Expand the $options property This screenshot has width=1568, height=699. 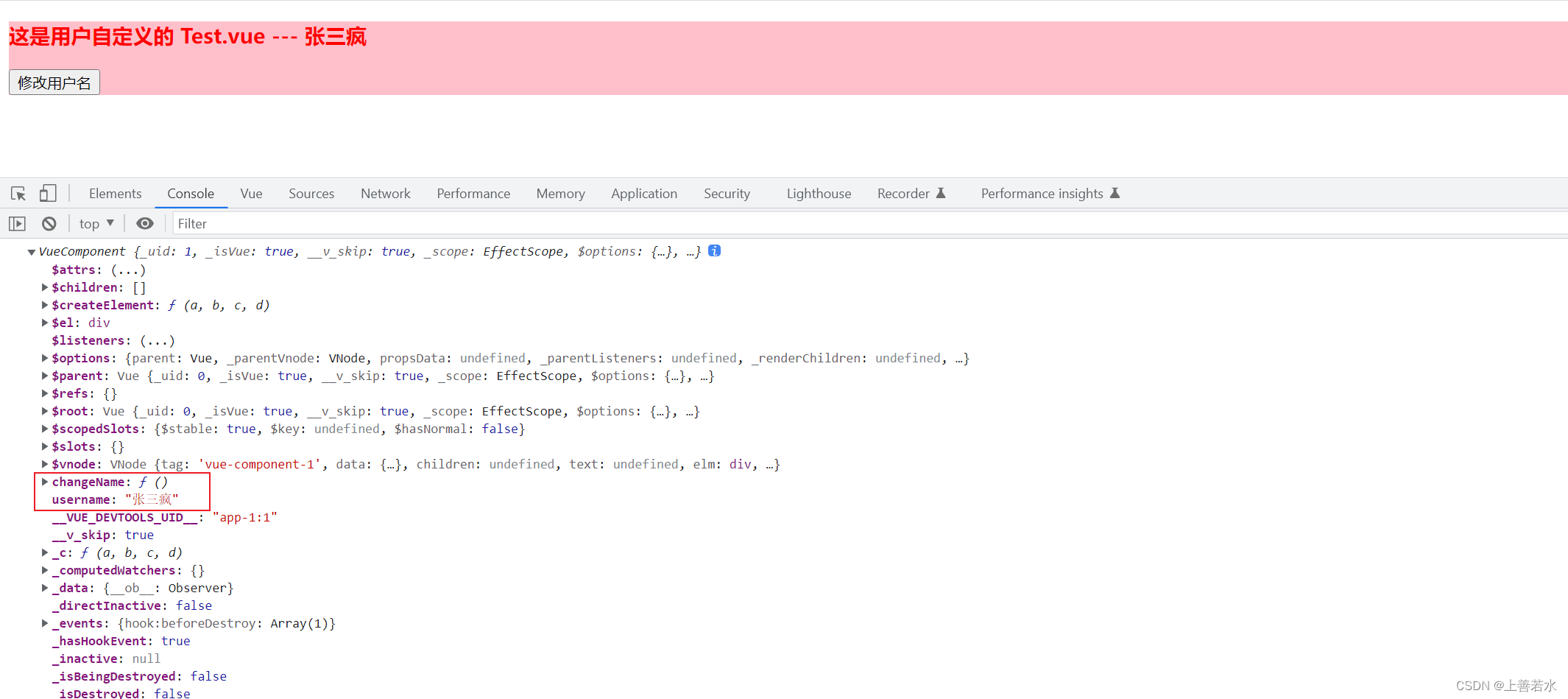coord(45,358)
